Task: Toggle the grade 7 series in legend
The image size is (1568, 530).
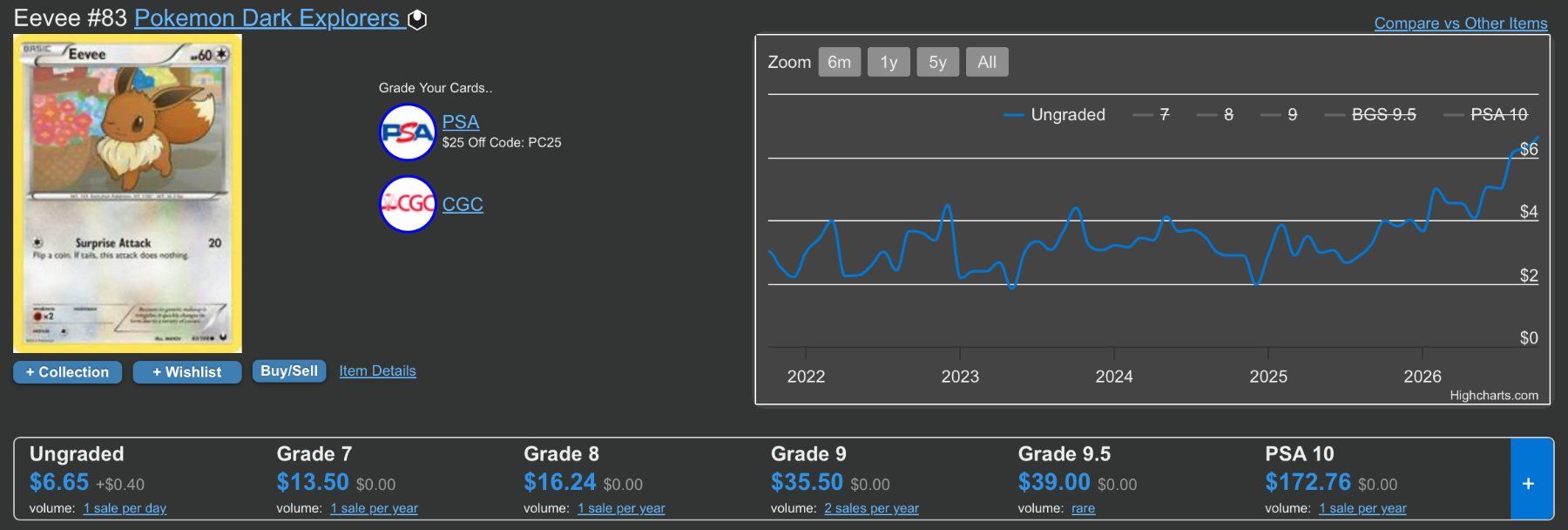Action: (x=1151, y=115)
